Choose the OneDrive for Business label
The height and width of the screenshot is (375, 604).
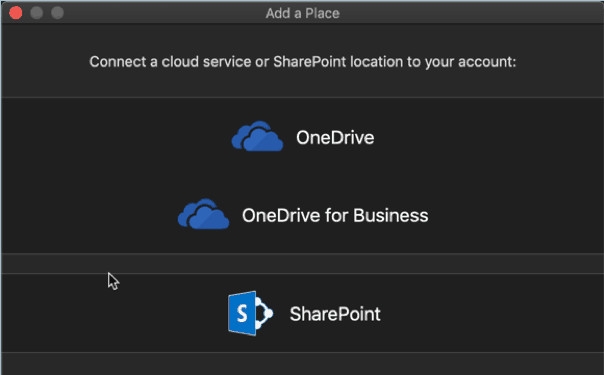pos(335,216)
